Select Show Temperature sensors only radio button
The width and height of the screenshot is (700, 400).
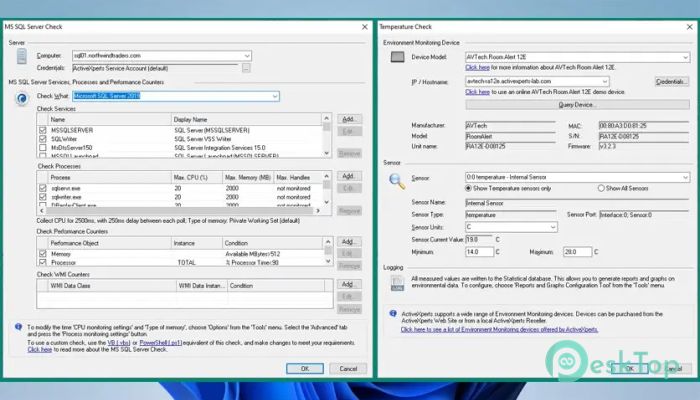pos(468,188)
